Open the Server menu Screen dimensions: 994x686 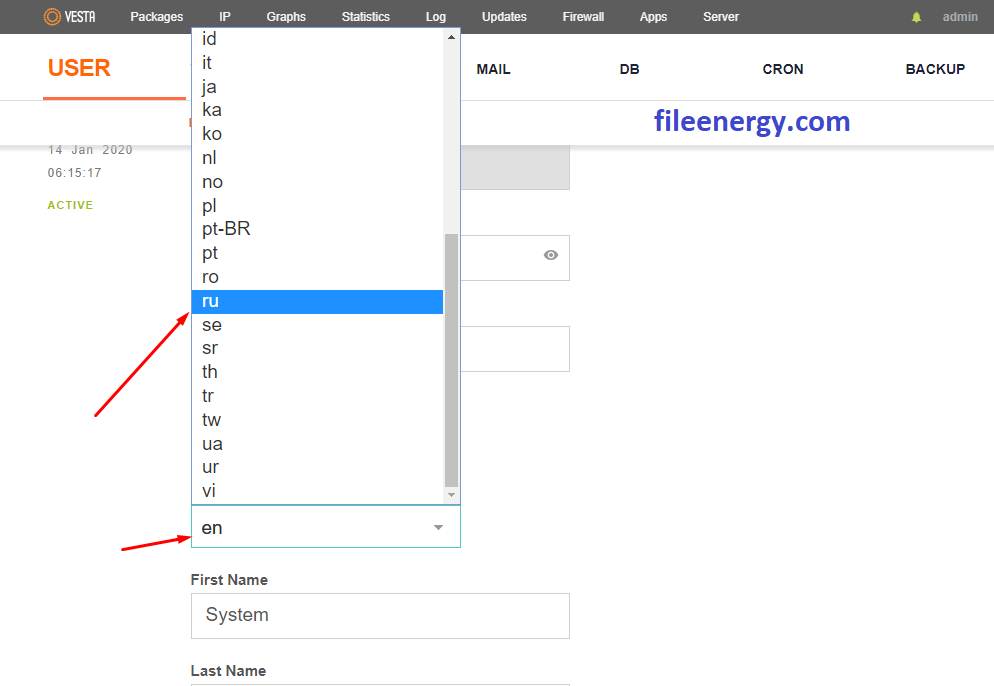coord(721,17)
